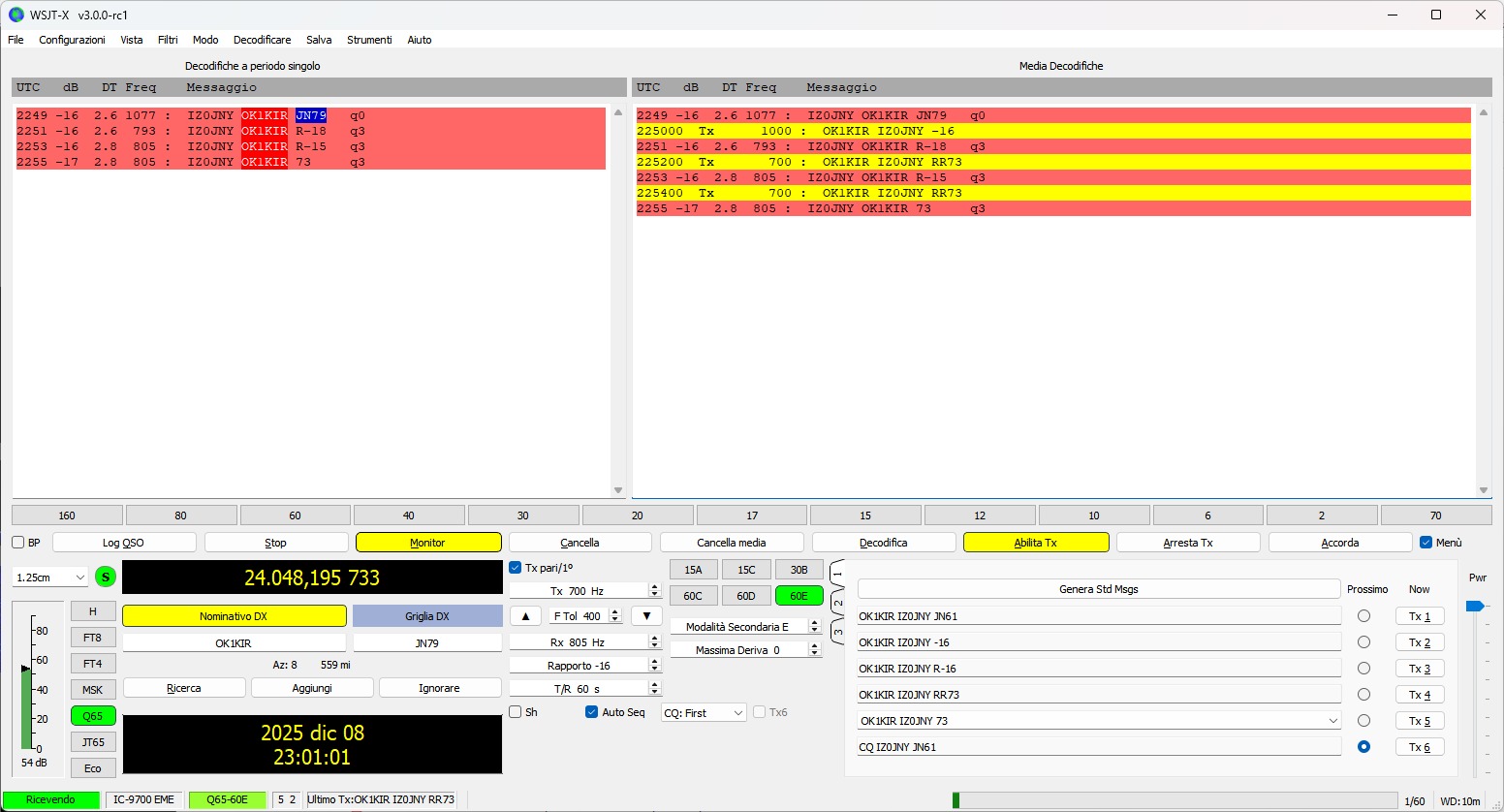The height and width of the screenshot is (812, 1504).
Task: Open the 1.25cm band selector dropdown
Action: [x=48, y=577]
